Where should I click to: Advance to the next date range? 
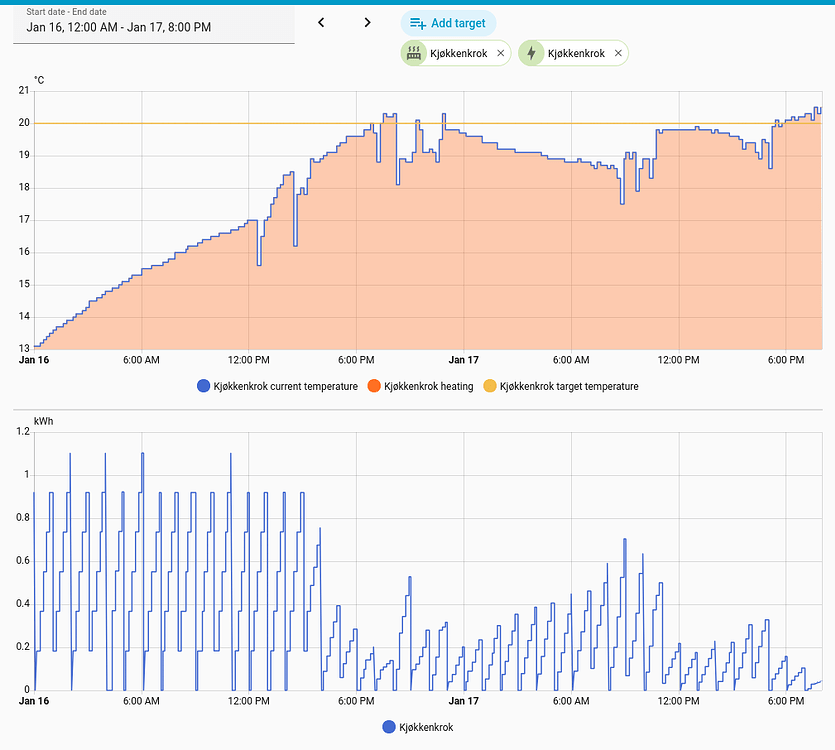pos(367,22)
